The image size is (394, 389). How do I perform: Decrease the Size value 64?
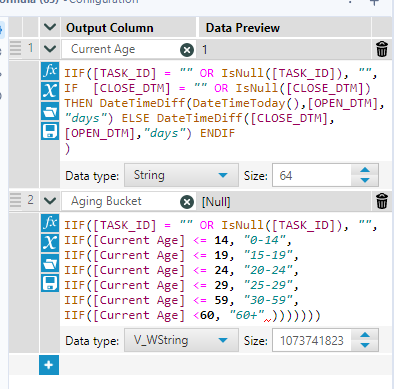[365, 180]
